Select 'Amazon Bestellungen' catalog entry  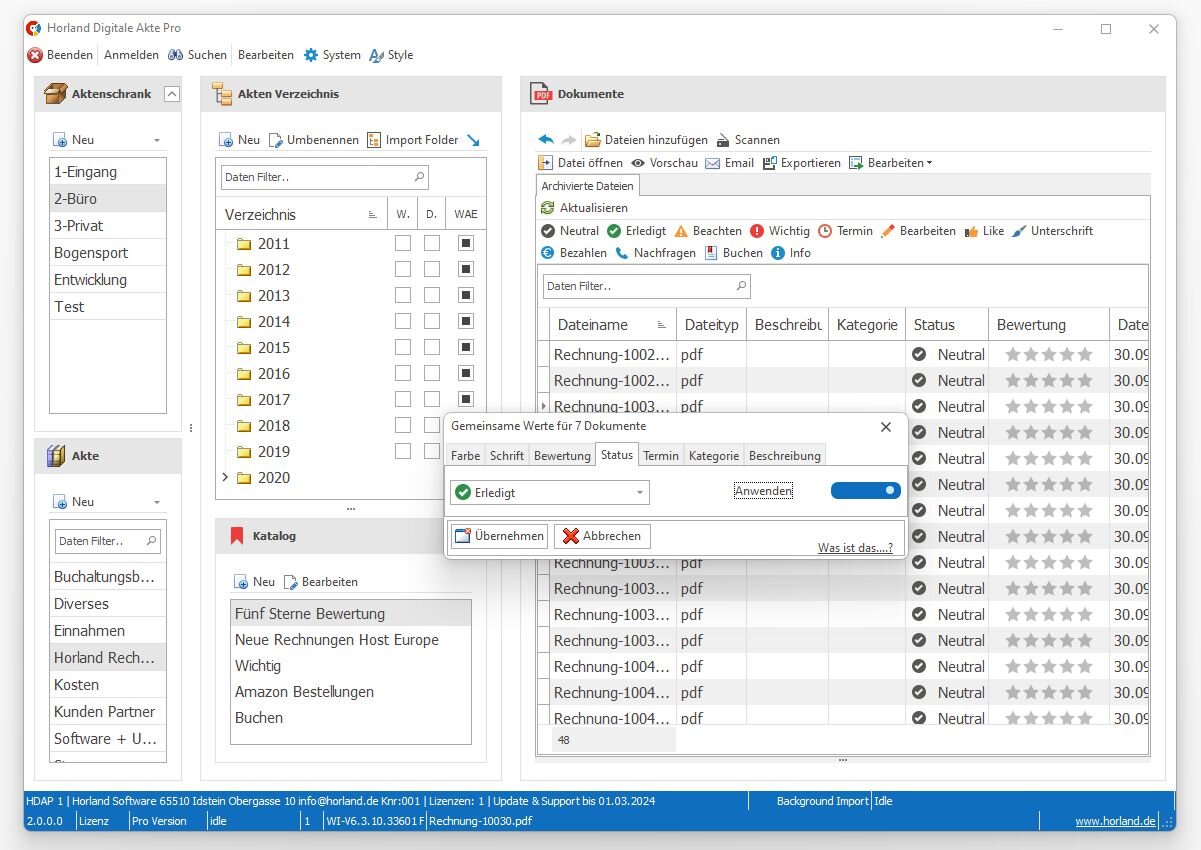pyautogui.click(x=350, y=692)
